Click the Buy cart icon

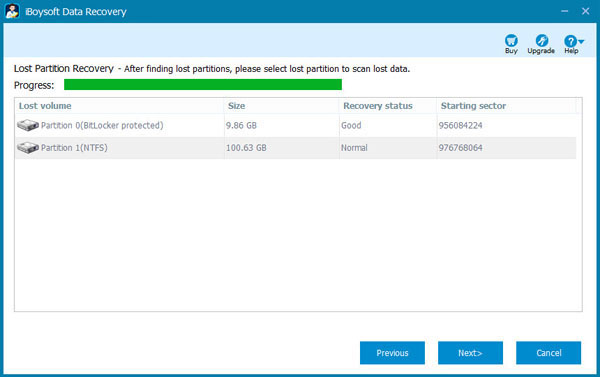click(x=511, y=40)
